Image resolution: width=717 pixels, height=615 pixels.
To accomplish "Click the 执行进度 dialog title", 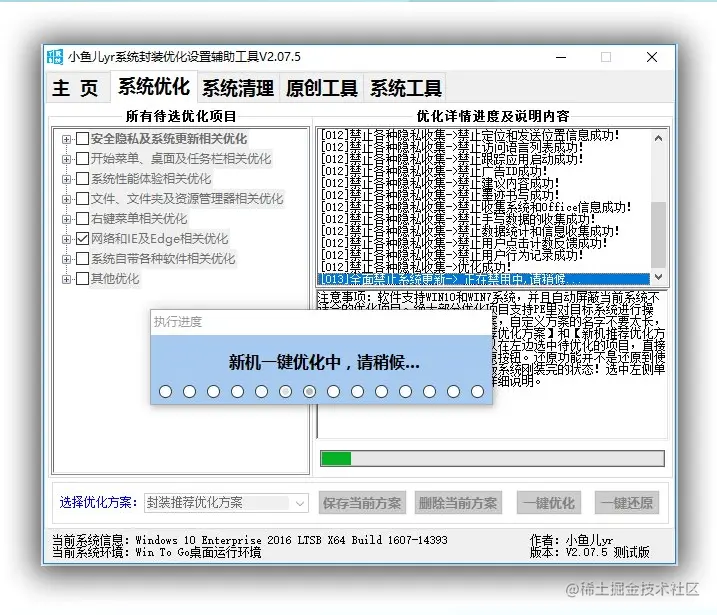I will pyautogui.click(x=178, y=322).
